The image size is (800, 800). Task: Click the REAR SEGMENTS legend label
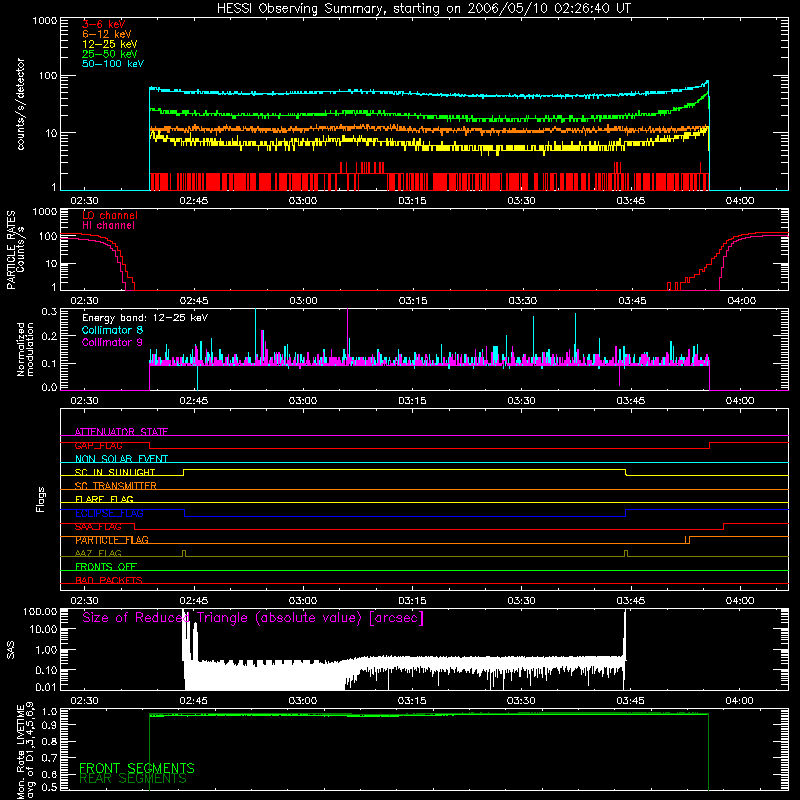[x=133, y=779]
